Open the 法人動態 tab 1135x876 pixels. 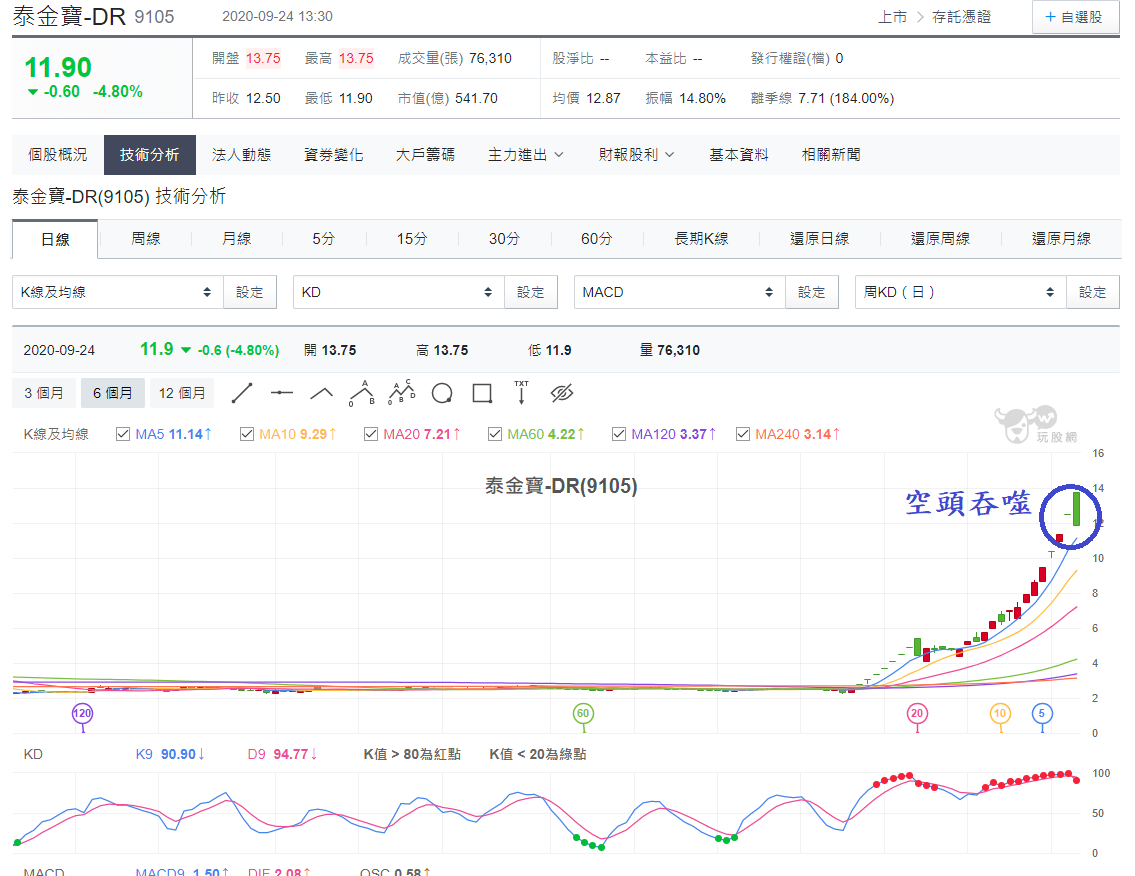pyautogui.click(x=242, y=155)
